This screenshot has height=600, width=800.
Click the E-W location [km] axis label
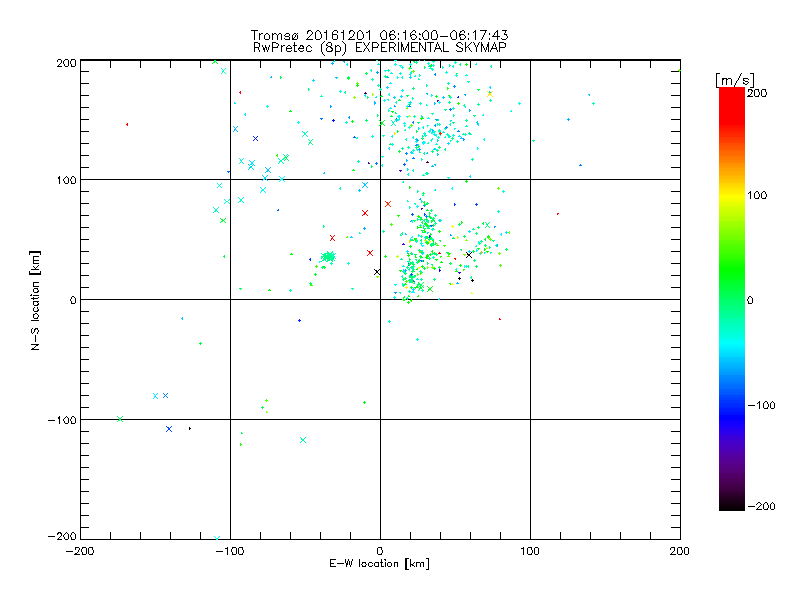coord(379,564)
